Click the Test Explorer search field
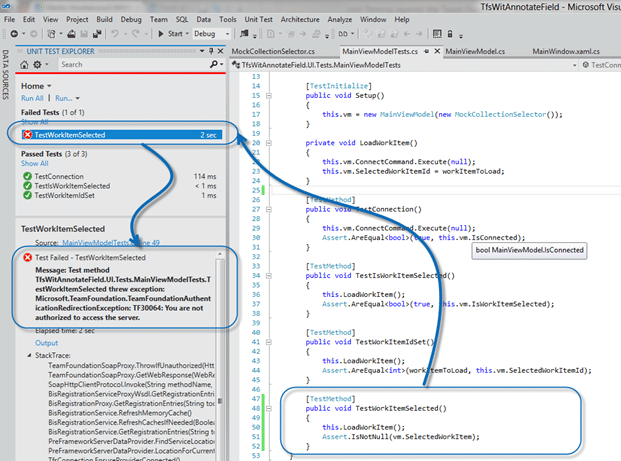This screenshot has width=621, height=461. point(133,65)
